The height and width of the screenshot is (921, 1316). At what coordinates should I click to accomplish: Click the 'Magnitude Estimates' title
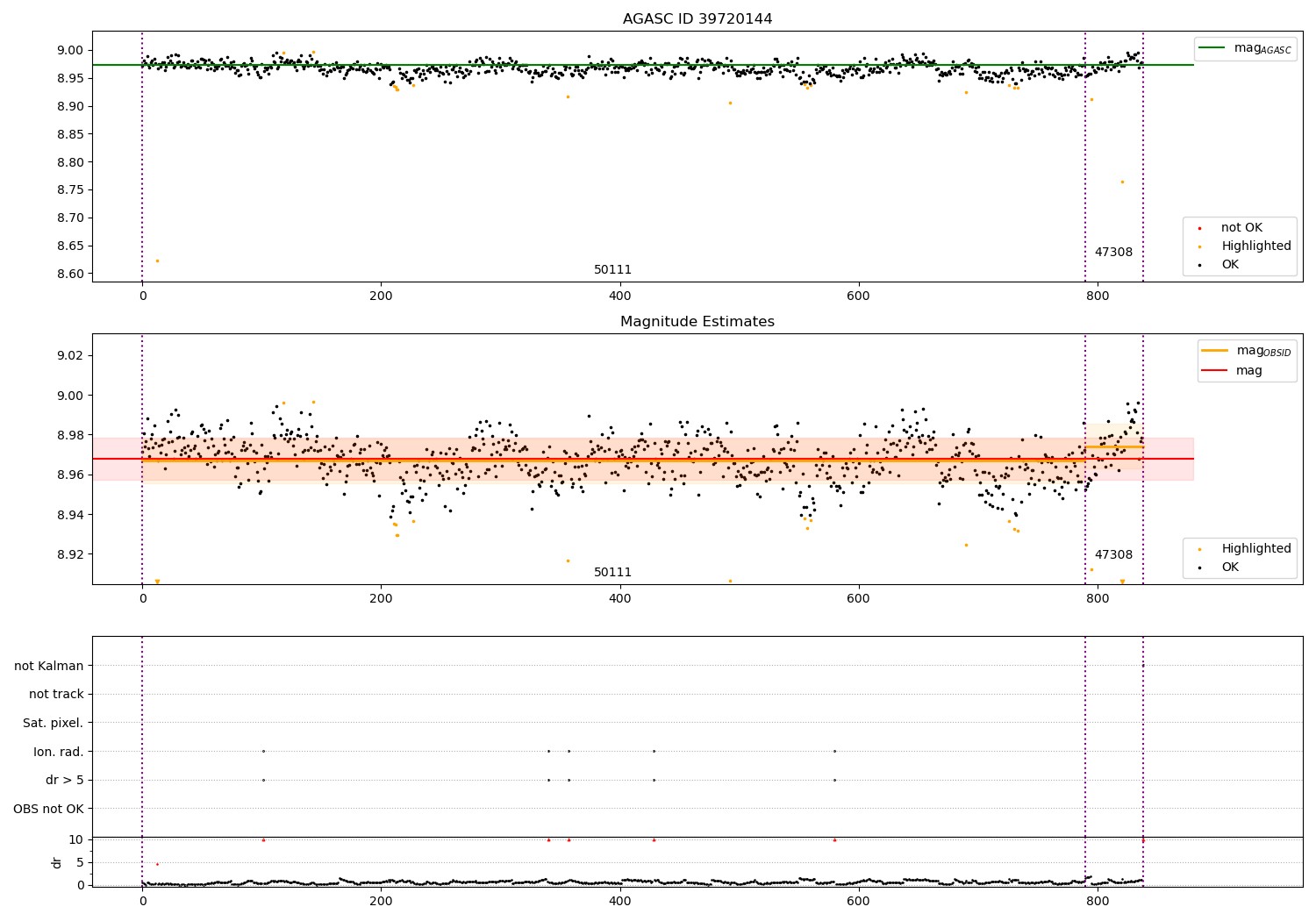(x=697, y=322)
